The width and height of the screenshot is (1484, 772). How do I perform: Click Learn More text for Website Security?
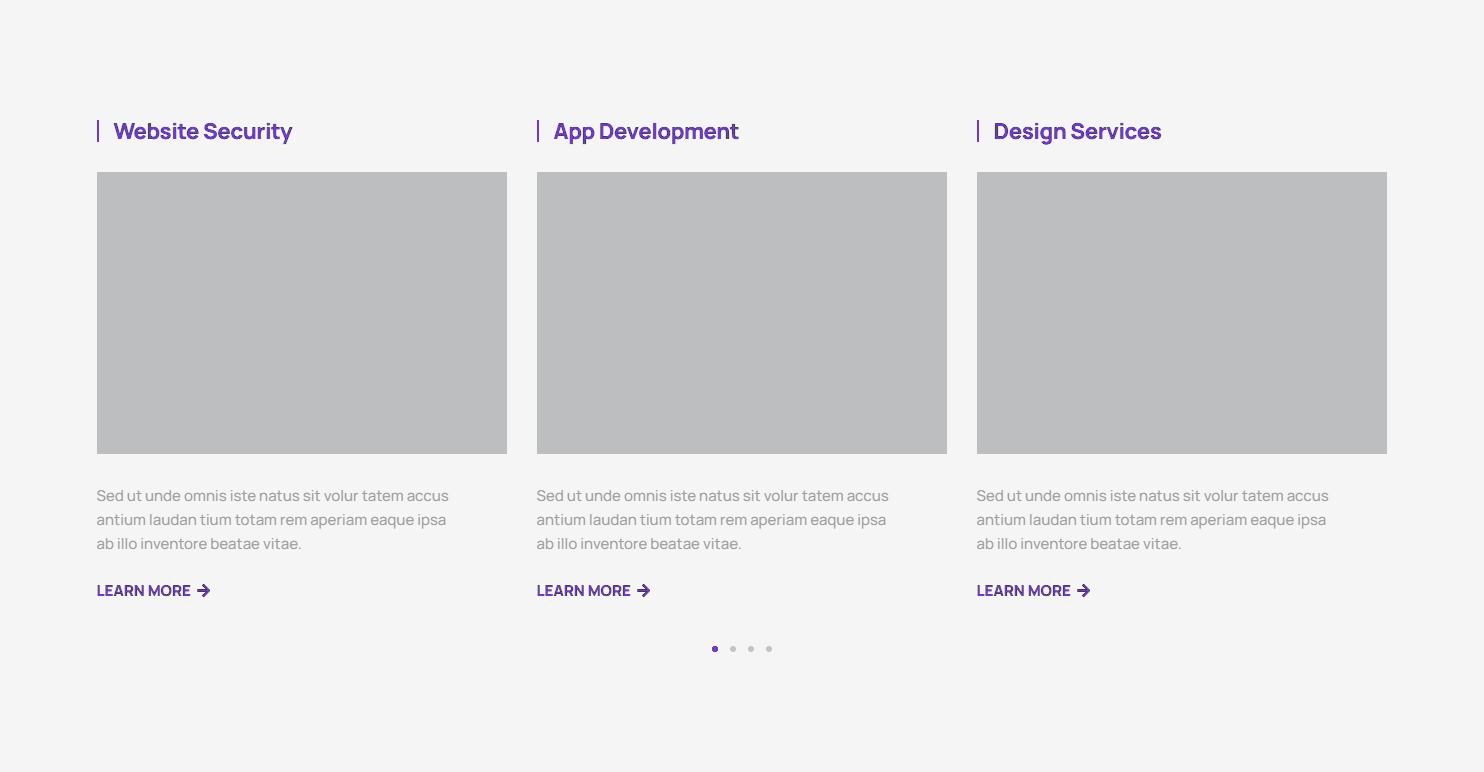[144, 591]
